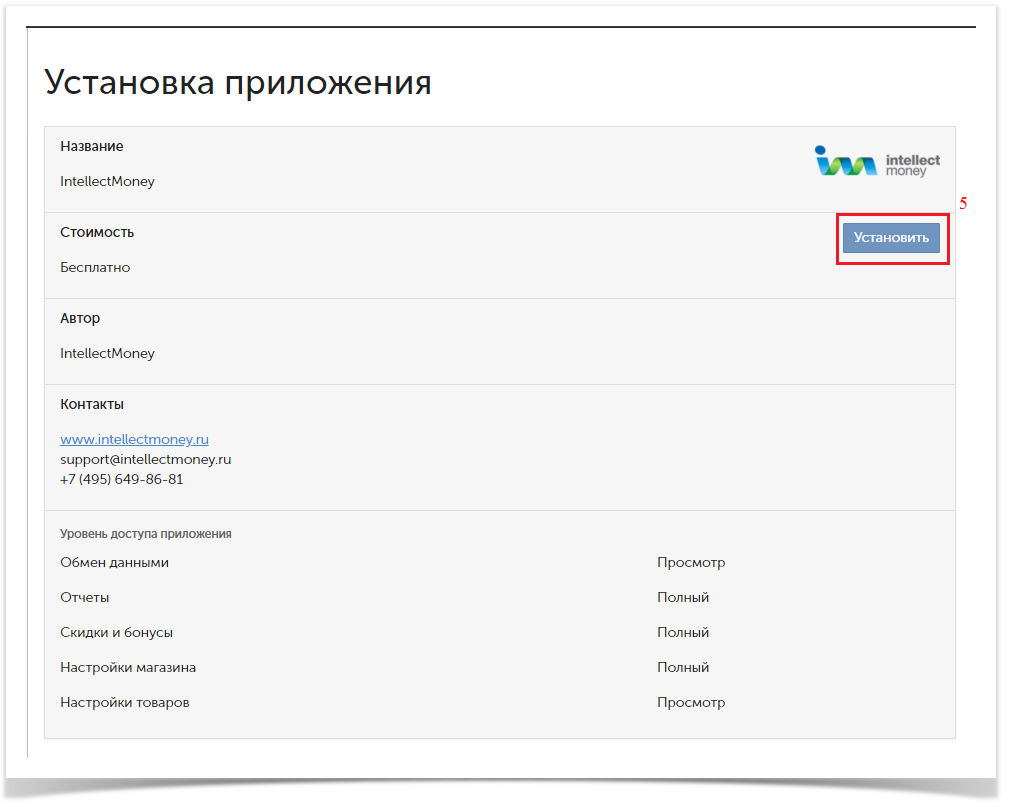Click IntellectMoney value under Автор
The width and height of the screenshot is (1010, 807).
[x=108, y=354]
